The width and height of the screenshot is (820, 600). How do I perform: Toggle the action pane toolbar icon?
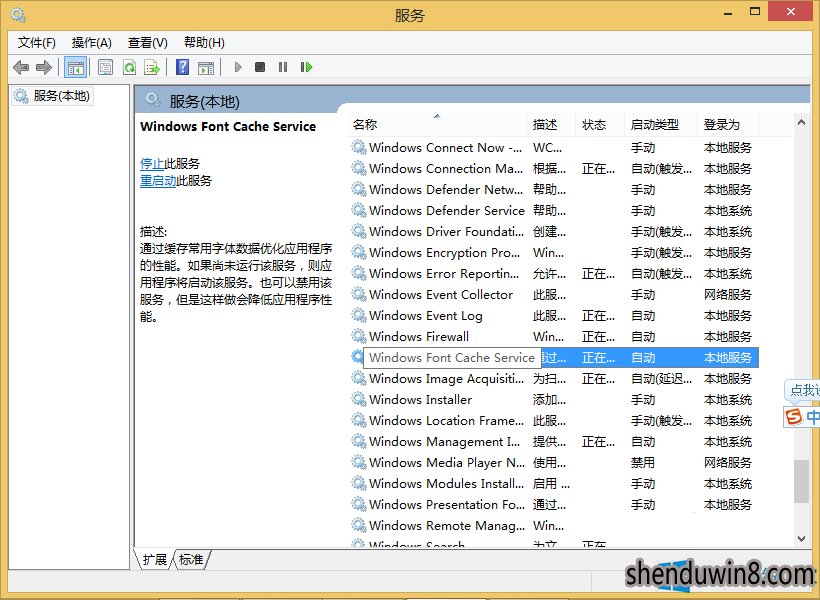point(206,67)
